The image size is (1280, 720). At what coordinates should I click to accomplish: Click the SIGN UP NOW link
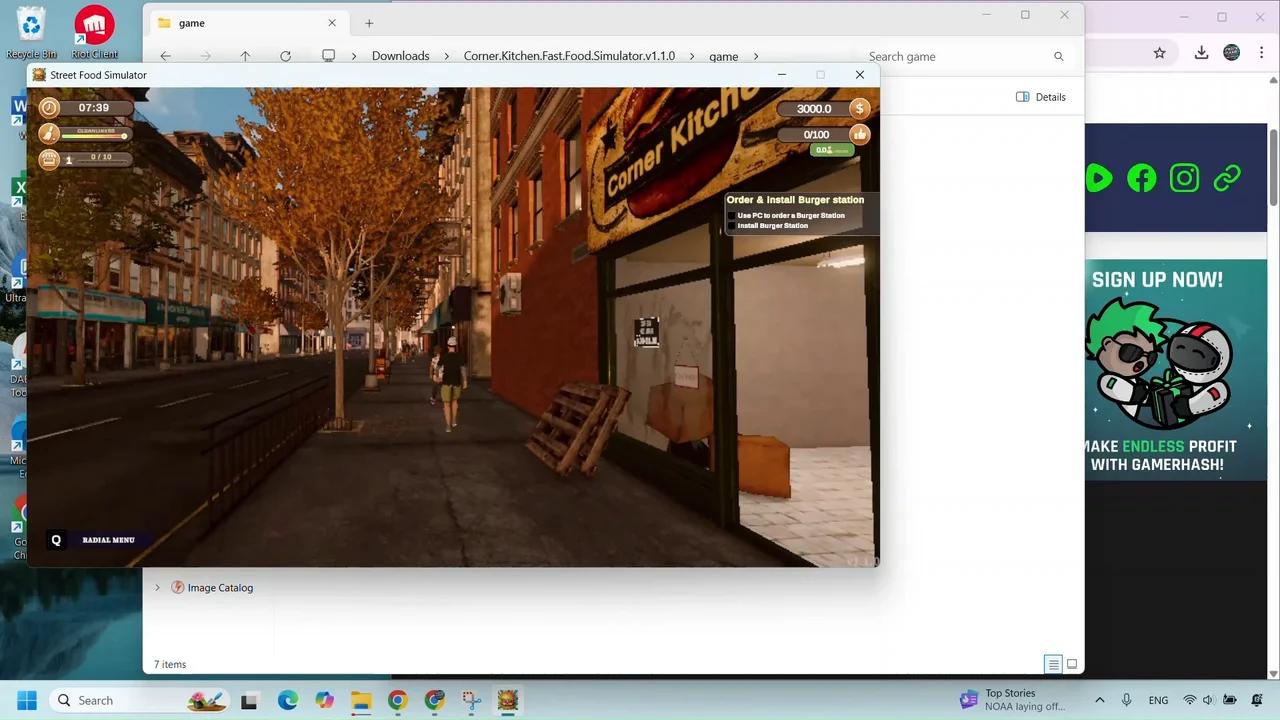(x=1157, y=279)
